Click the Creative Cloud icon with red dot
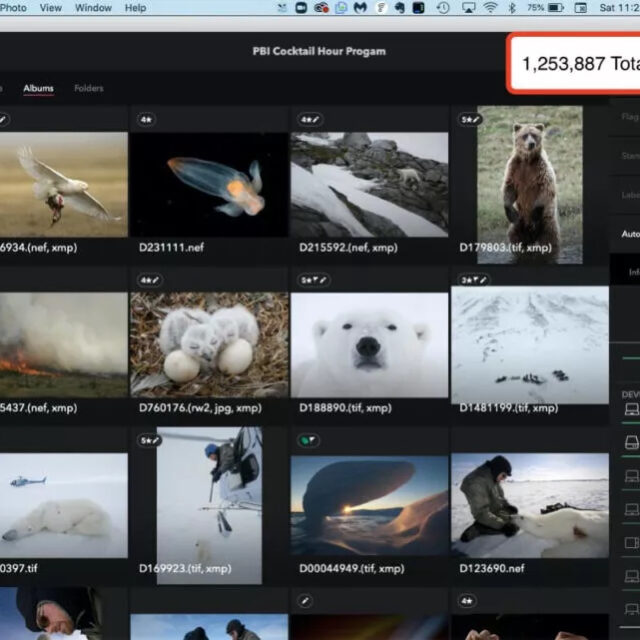 (322, 8)
